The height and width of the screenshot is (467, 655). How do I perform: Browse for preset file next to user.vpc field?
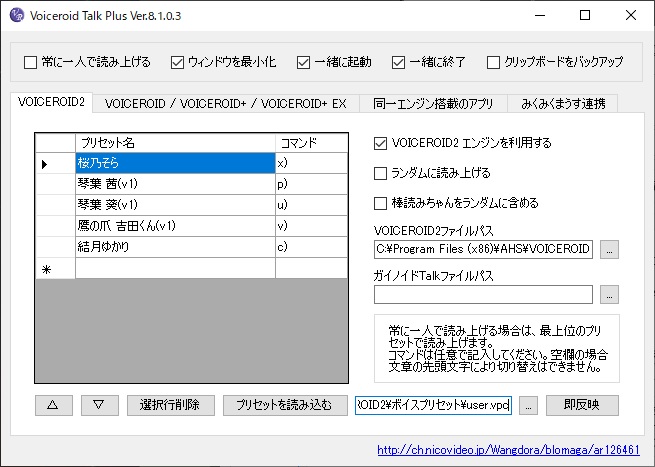[528, 405]
